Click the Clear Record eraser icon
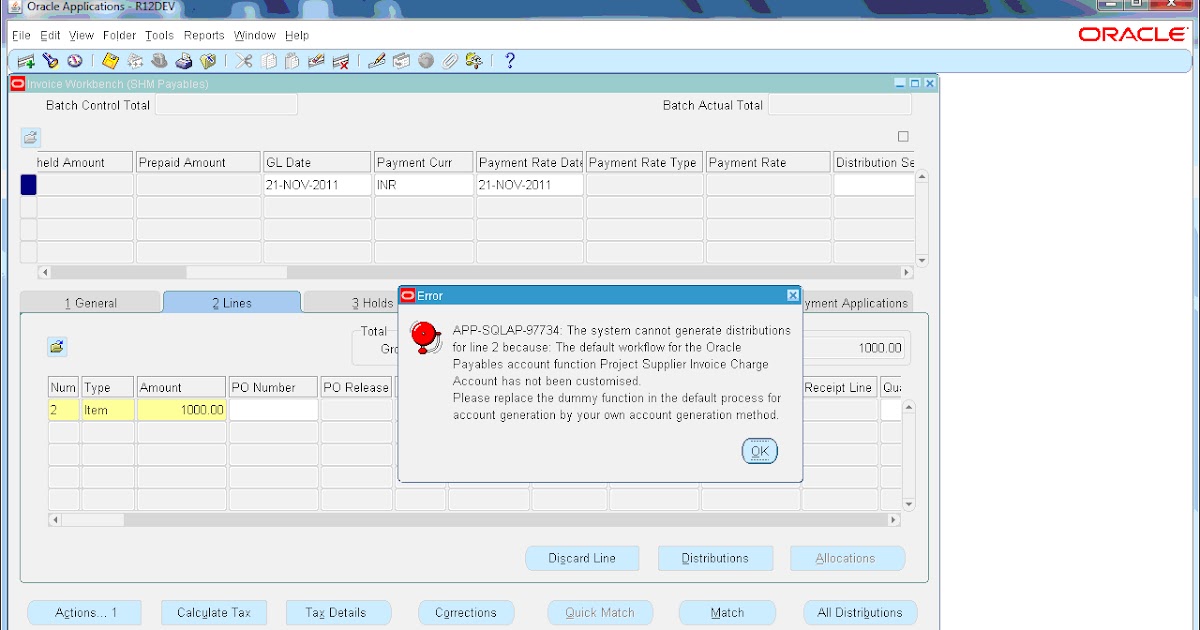 [x=316, y=61]
